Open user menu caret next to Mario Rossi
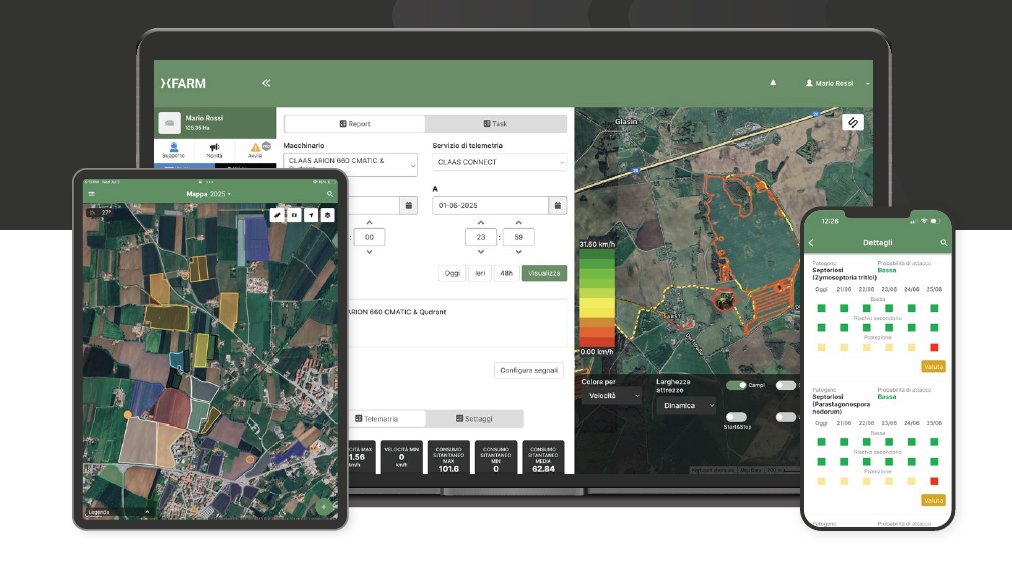This screenshot has height=581, width=1012. pos(867,84)
